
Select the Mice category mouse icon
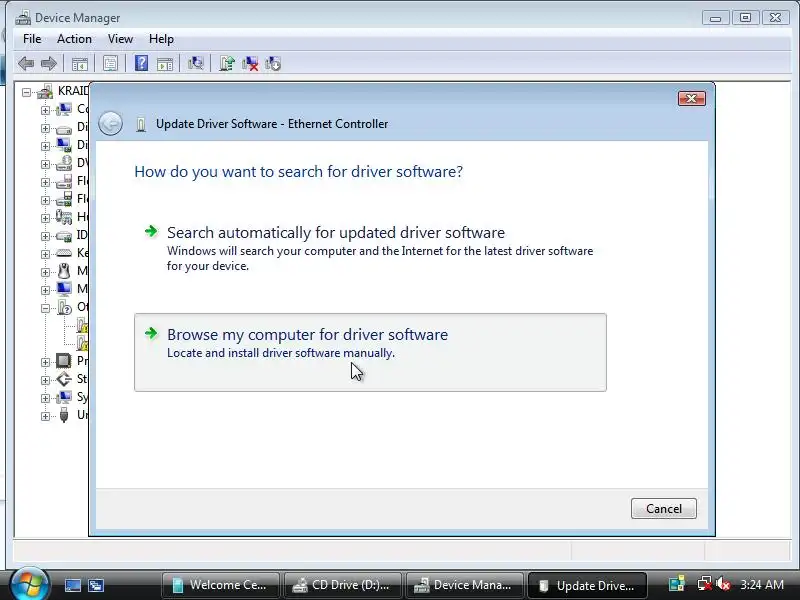pos(64,271)
